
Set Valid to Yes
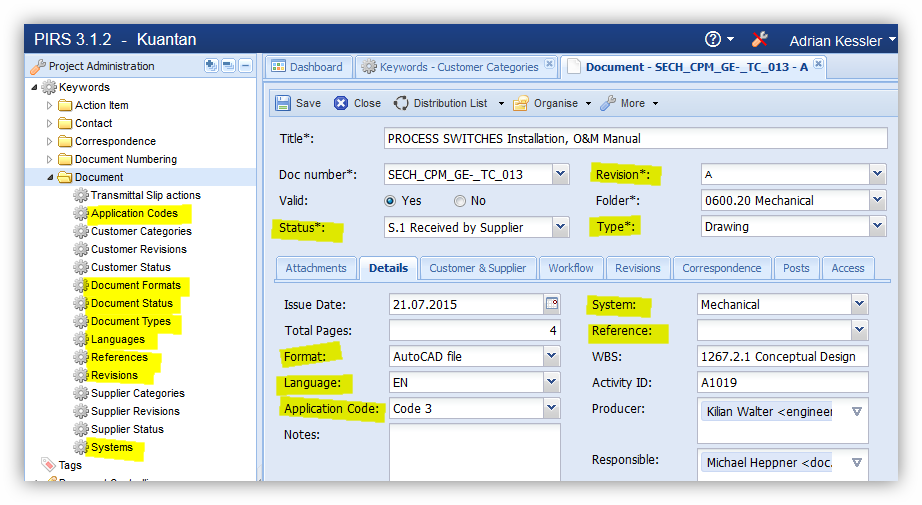click(x=389, y=201)
